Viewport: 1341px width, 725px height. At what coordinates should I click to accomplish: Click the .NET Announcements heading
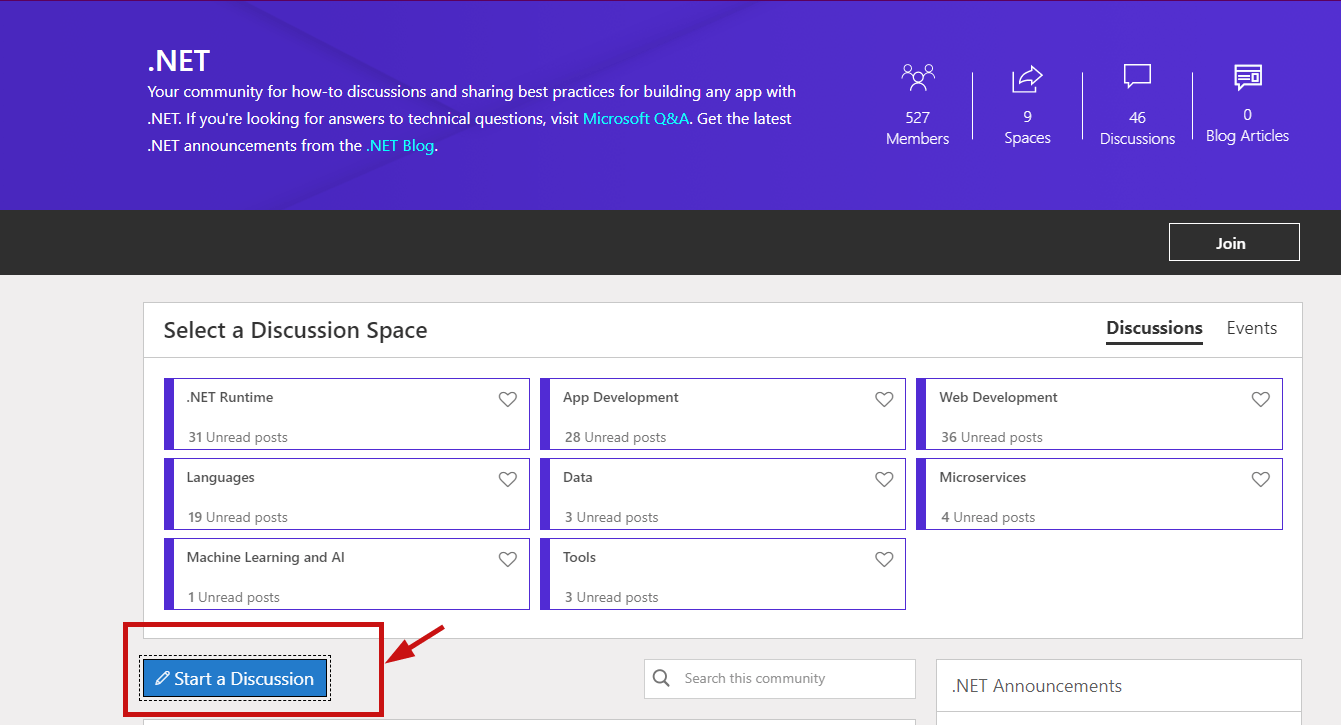click(1037, 686)
